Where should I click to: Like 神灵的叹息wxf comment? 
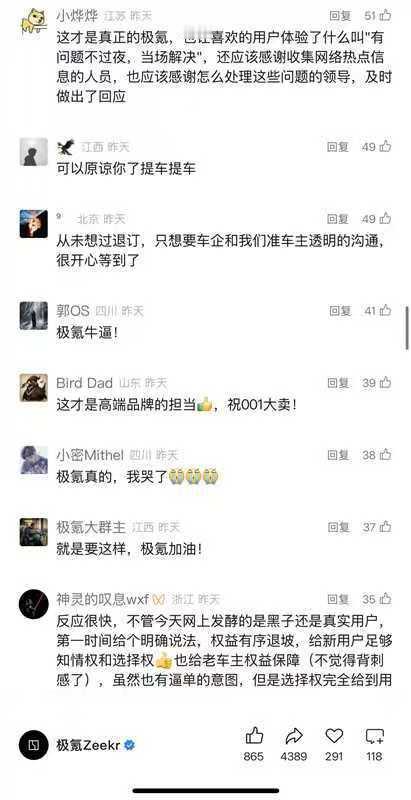click(386, 599)
